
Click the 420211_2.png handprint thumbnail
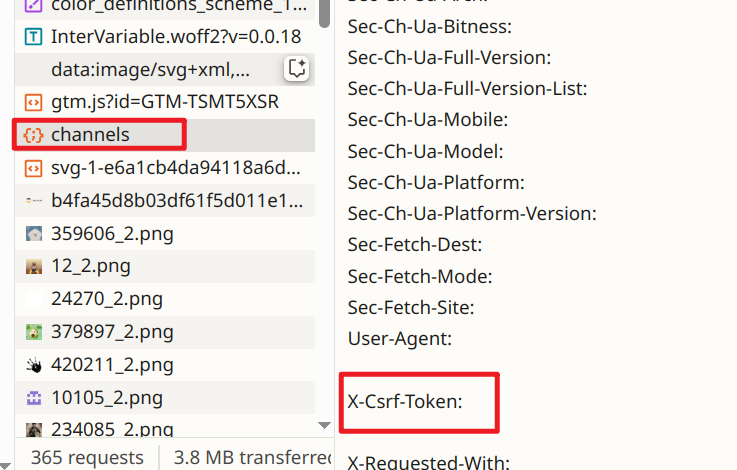point(33,365)
